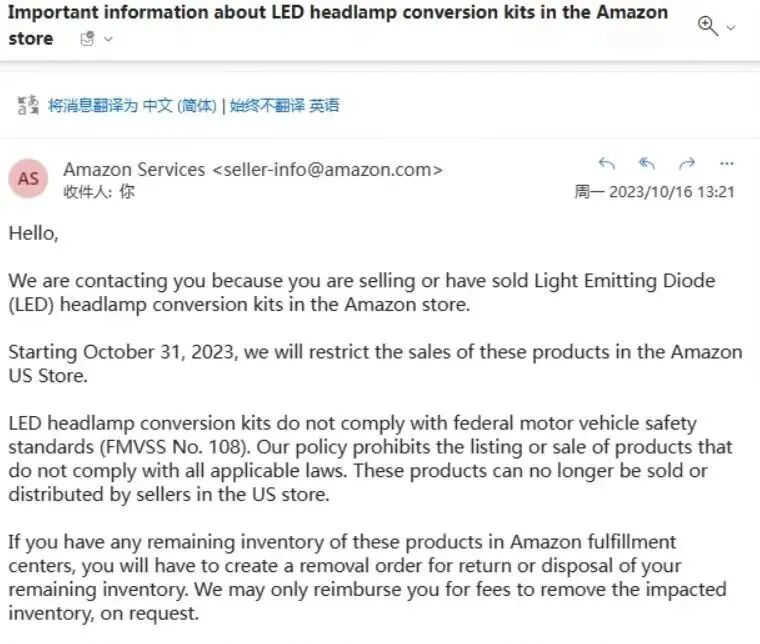
Task: Click the translator icon beside the translate links
Action: [x=28, y=105]
